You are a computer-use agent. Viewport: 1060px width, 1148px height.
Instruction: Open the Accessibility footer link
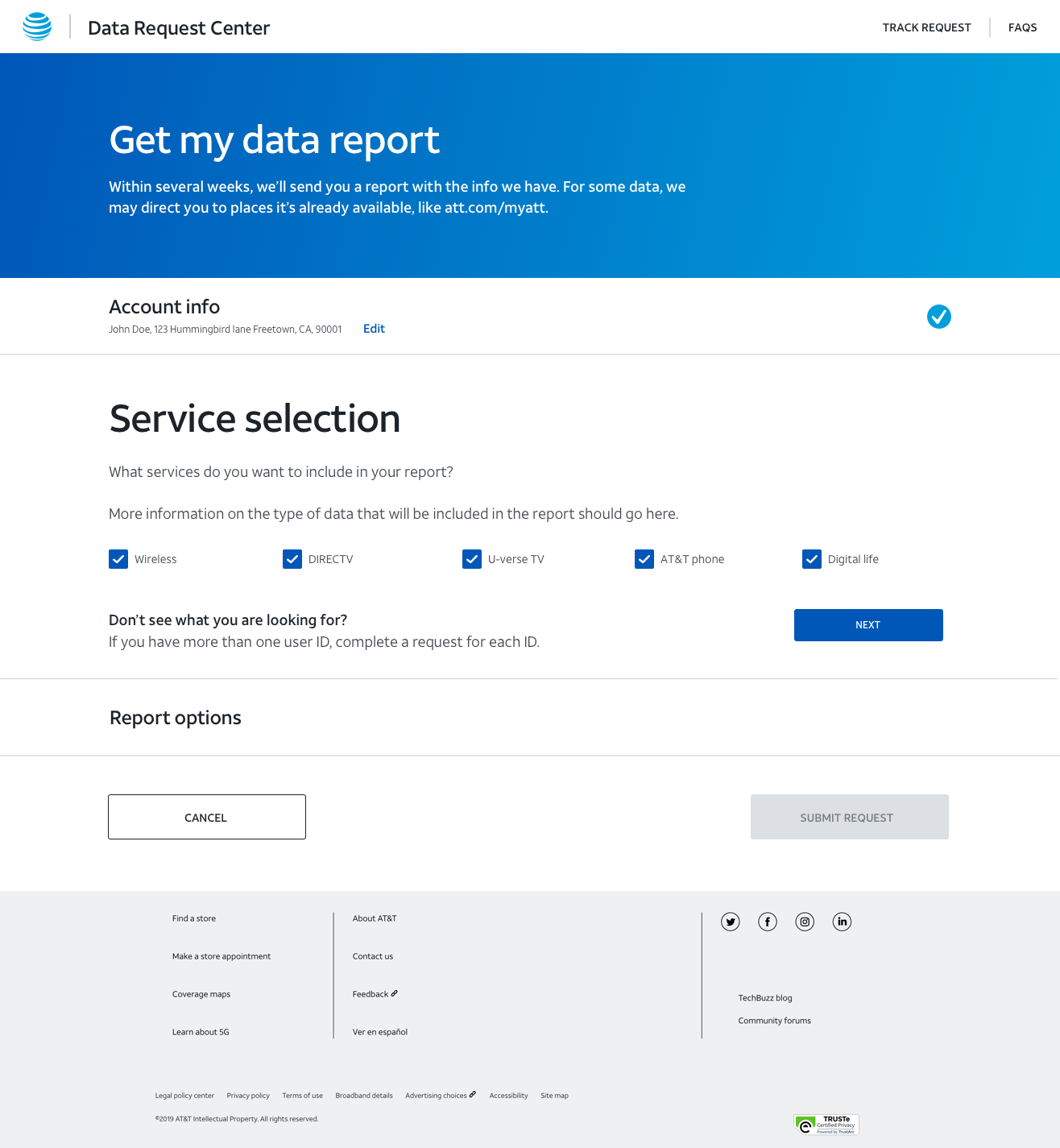coord(508,1096)
